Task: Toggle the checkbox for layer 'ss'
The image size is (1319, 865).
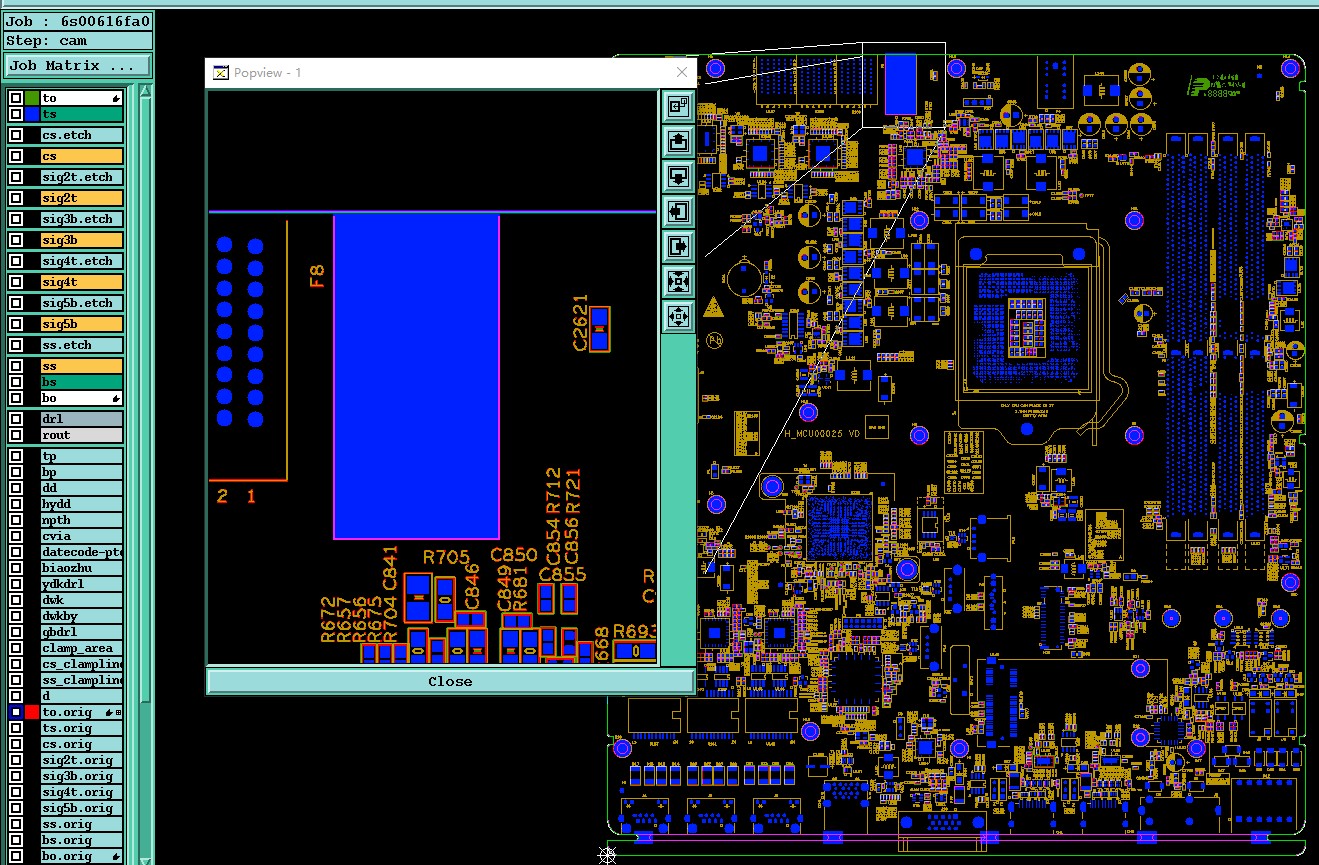Action: point(16,366)
